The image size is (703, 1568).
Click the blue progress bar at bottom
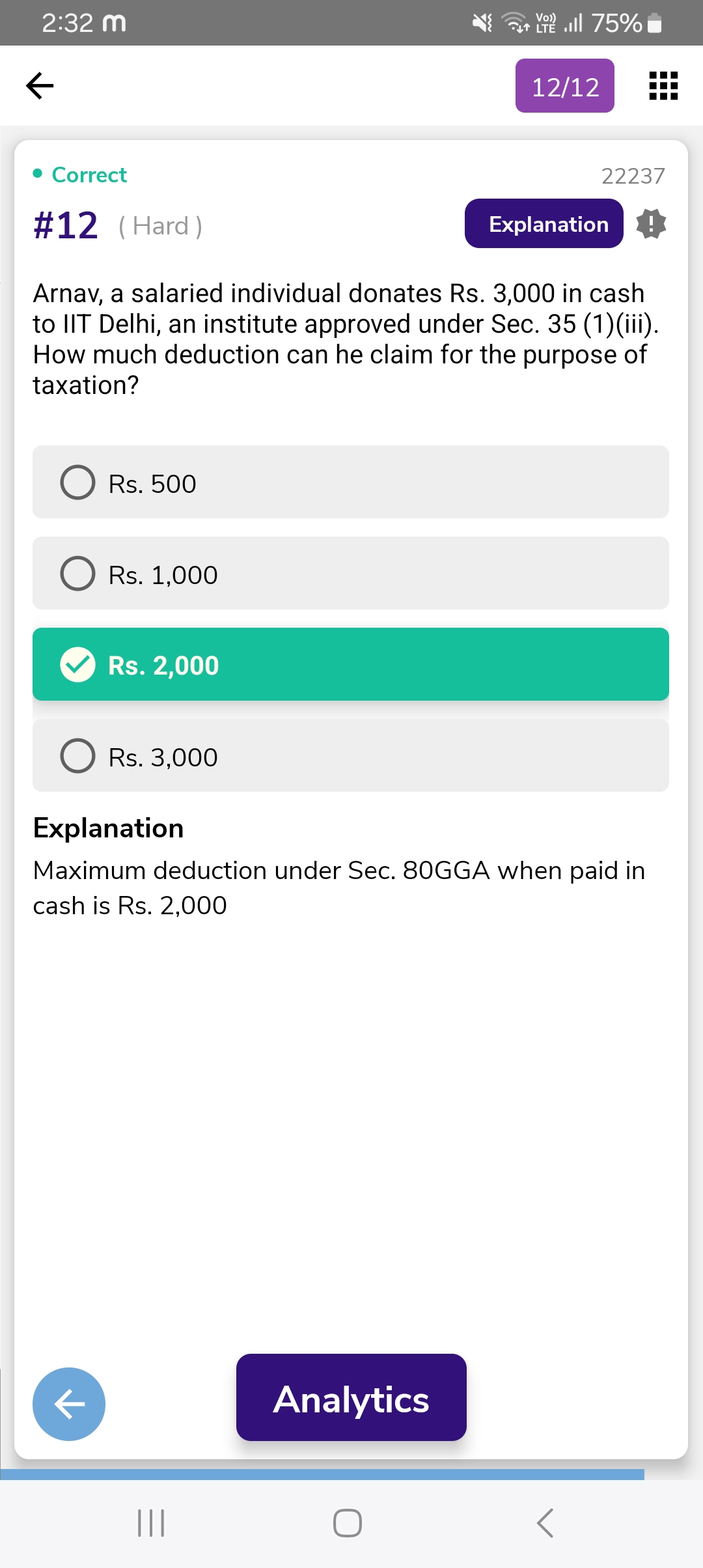point(322,1474)
